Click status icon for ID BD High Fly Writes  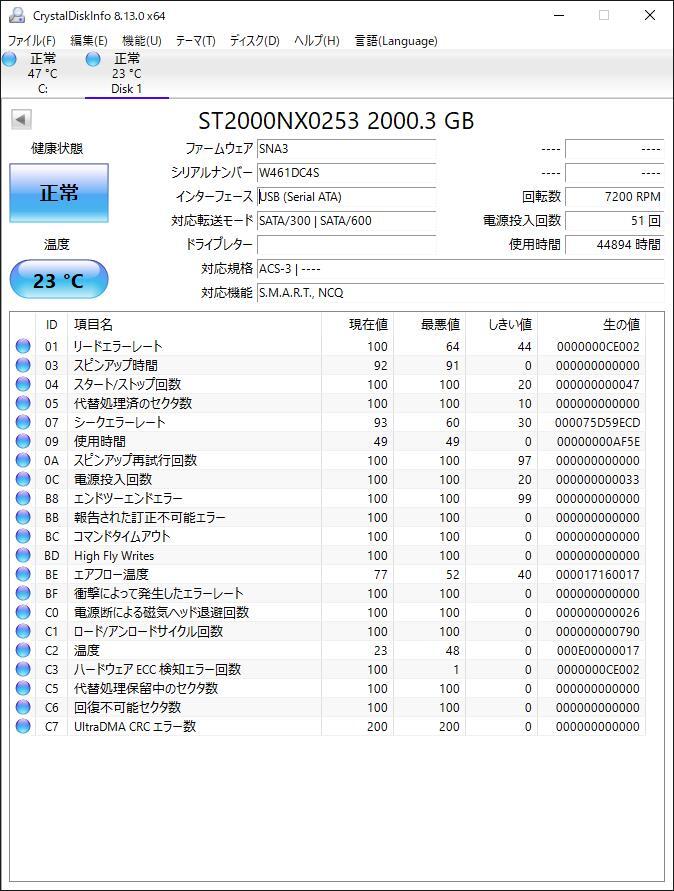[x=23, y=555]
